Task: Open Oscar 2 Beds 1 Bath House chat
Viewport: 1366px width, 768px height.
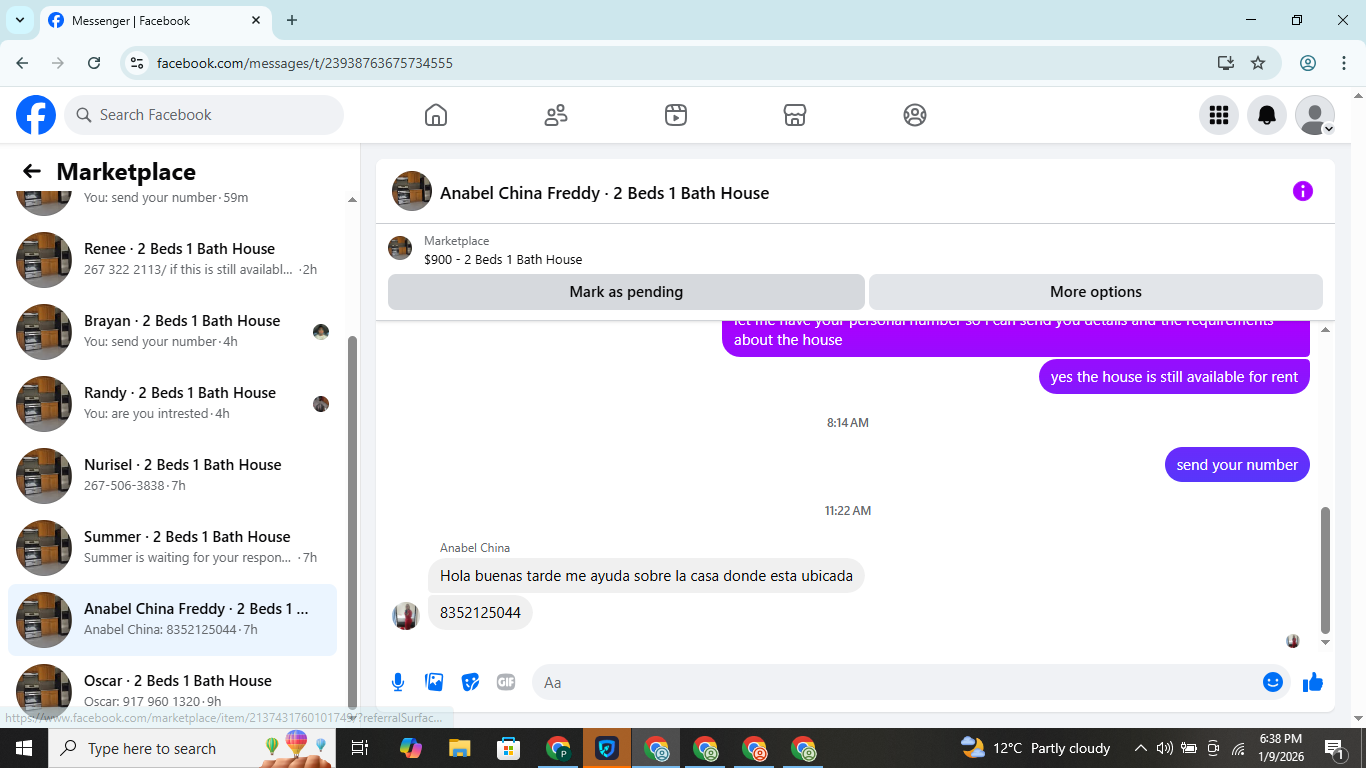Action: point(172,692)
